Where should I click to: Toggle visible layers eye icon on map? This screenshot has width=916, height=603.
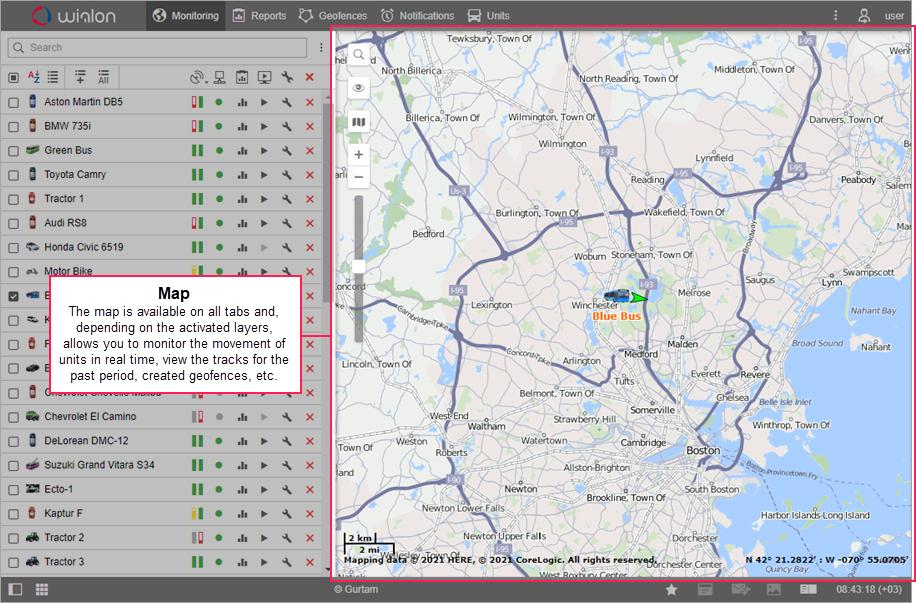pos(359,88)
